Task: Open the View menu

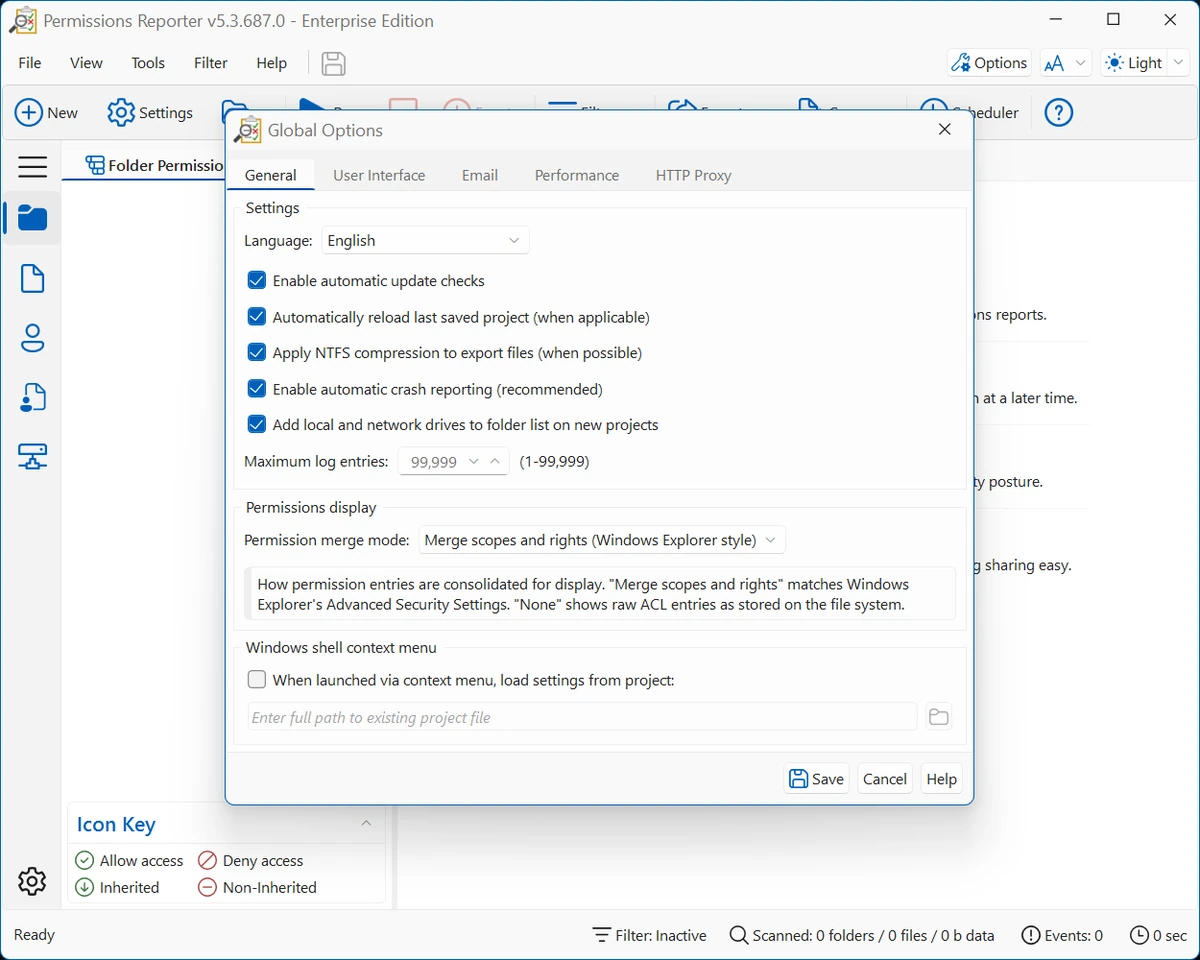Action: pos(86,63)
